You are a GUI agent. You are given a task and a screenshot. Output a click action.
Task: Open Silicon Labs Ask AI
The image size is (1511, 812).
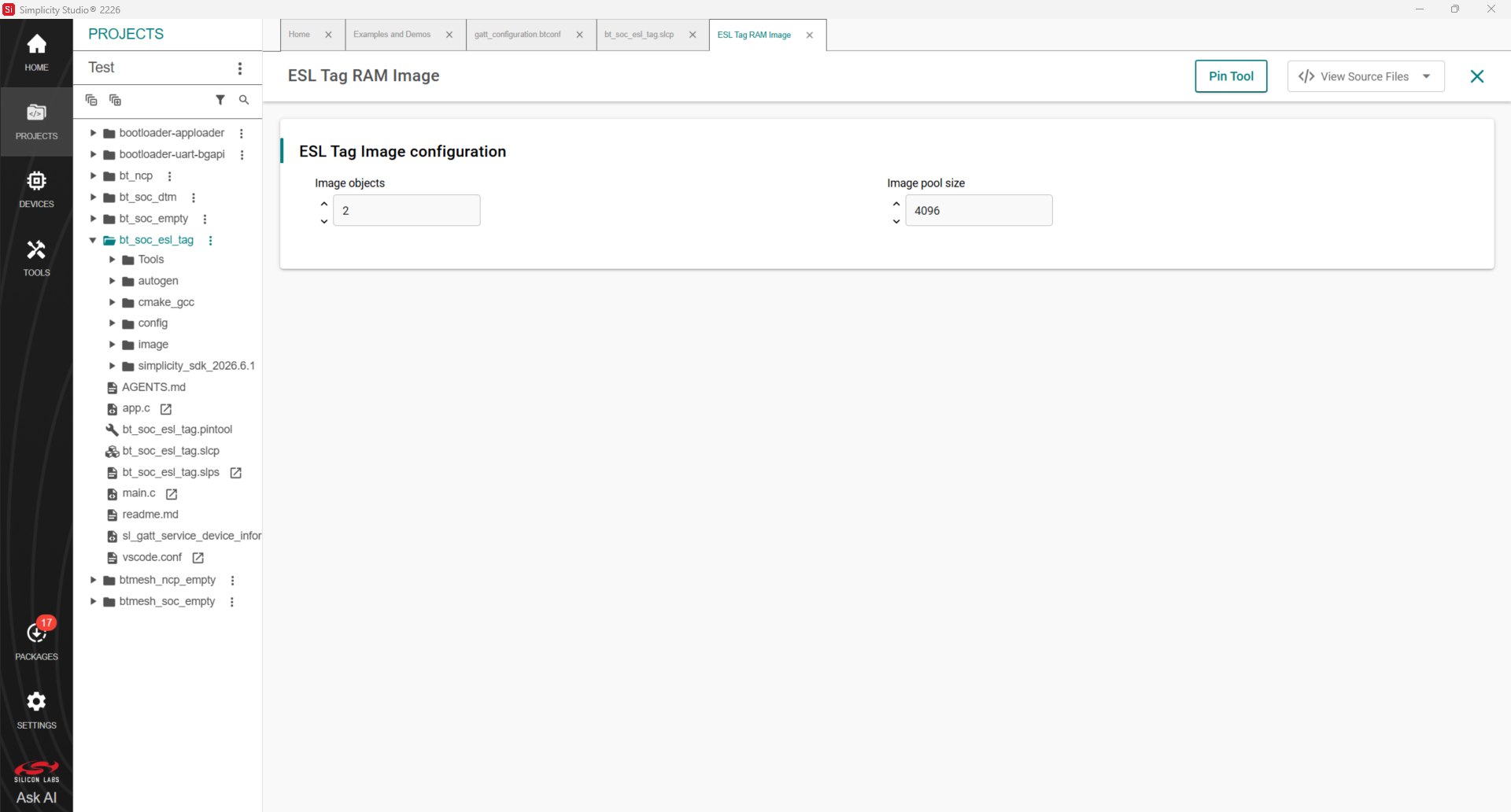coord(36,784)
